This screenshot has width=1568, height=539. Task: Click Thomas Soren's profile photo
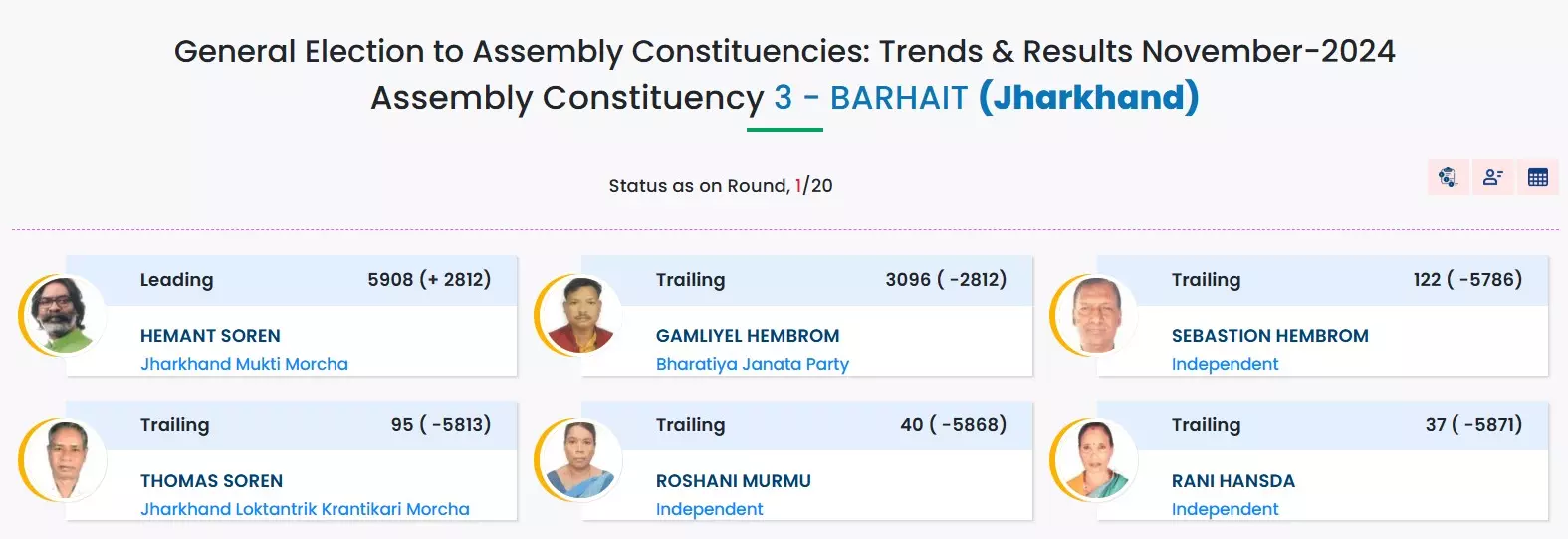click(x=63, y=460)
